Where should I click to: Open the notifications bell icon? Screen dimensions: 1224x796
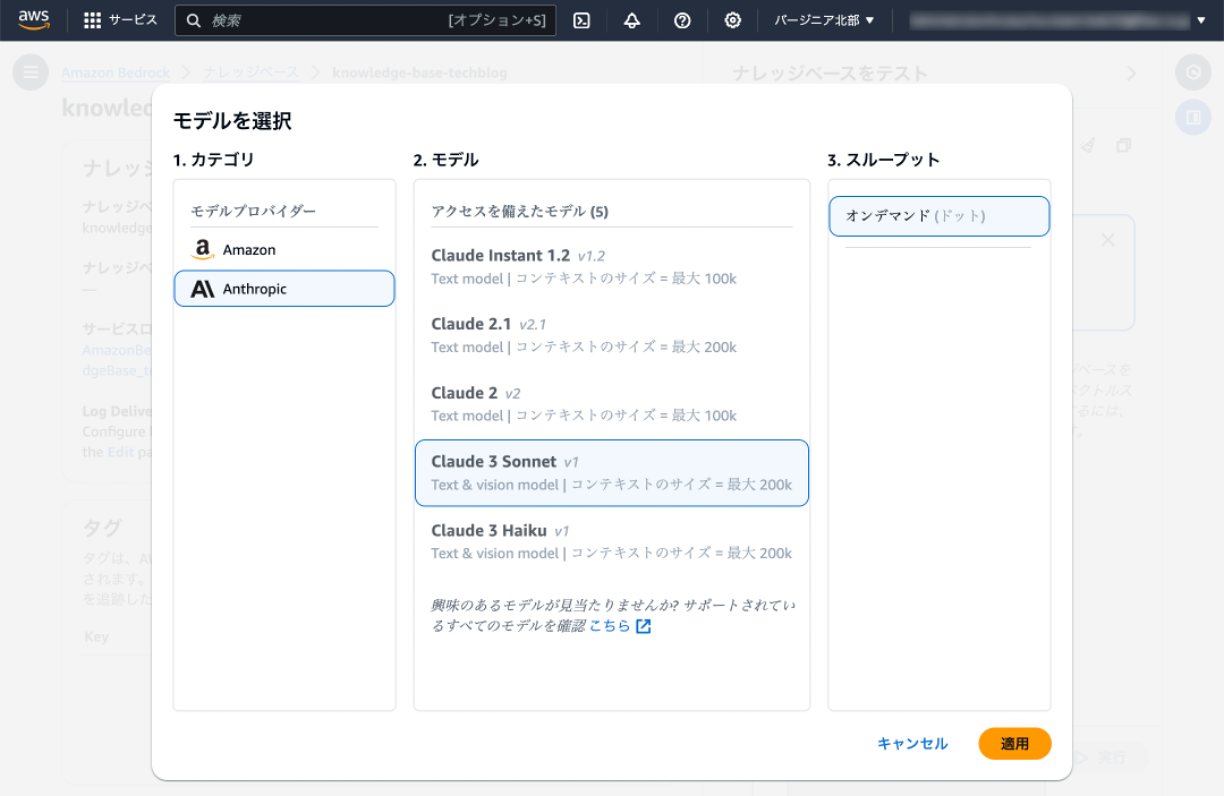coord(632,20)
